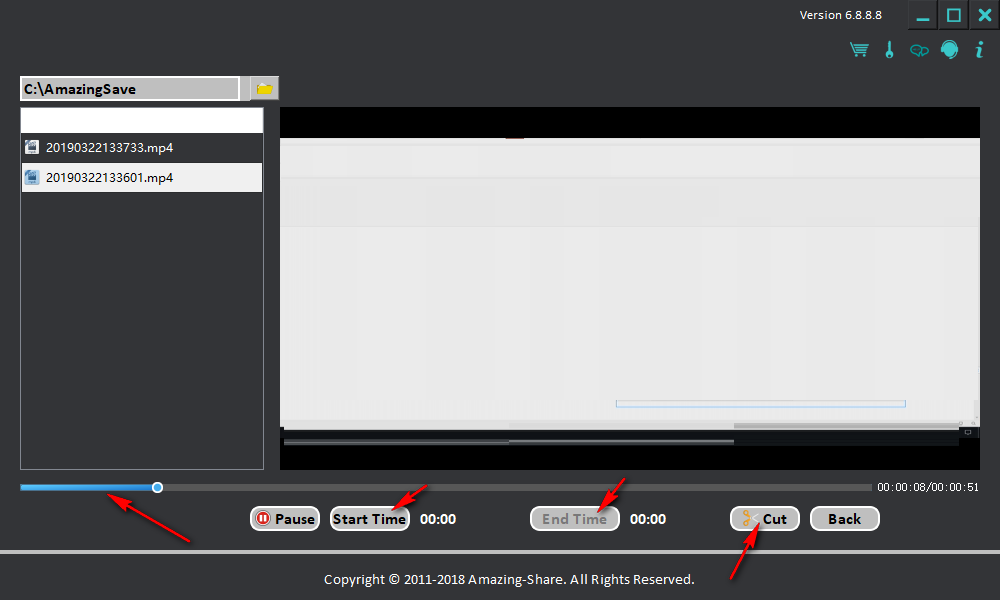Click the end time value 00:00 beside End Time

coord(648,519)
